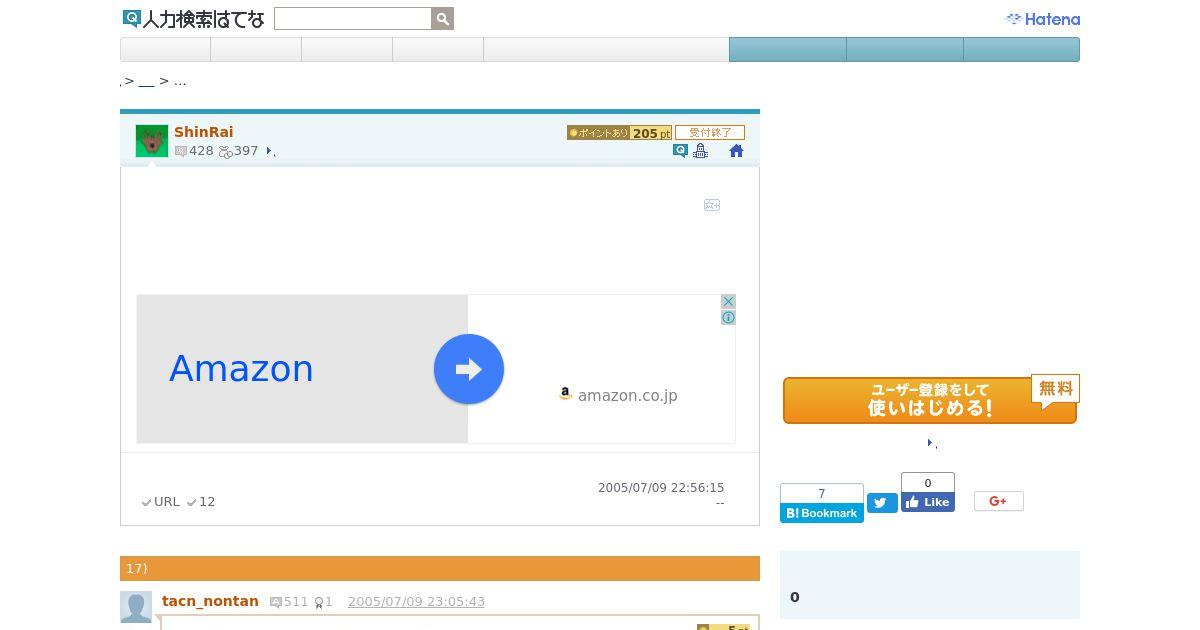Click the 2005/07/09 22:56:15 question timestamp
This screenshot has width=1200, height=630.
point(661,488)
